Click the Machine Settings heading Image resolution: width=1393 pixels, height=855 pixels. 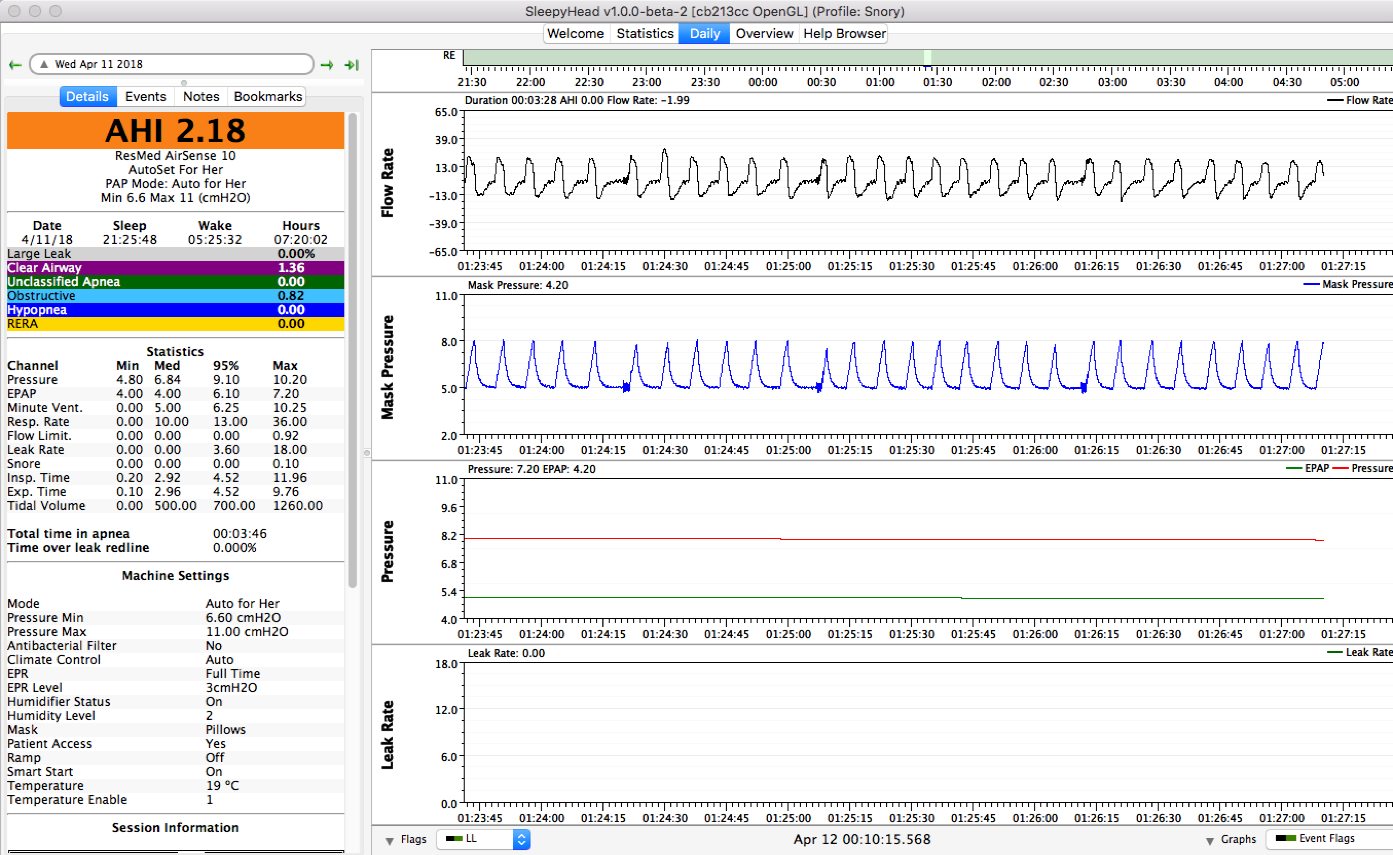tap(175, 576)
